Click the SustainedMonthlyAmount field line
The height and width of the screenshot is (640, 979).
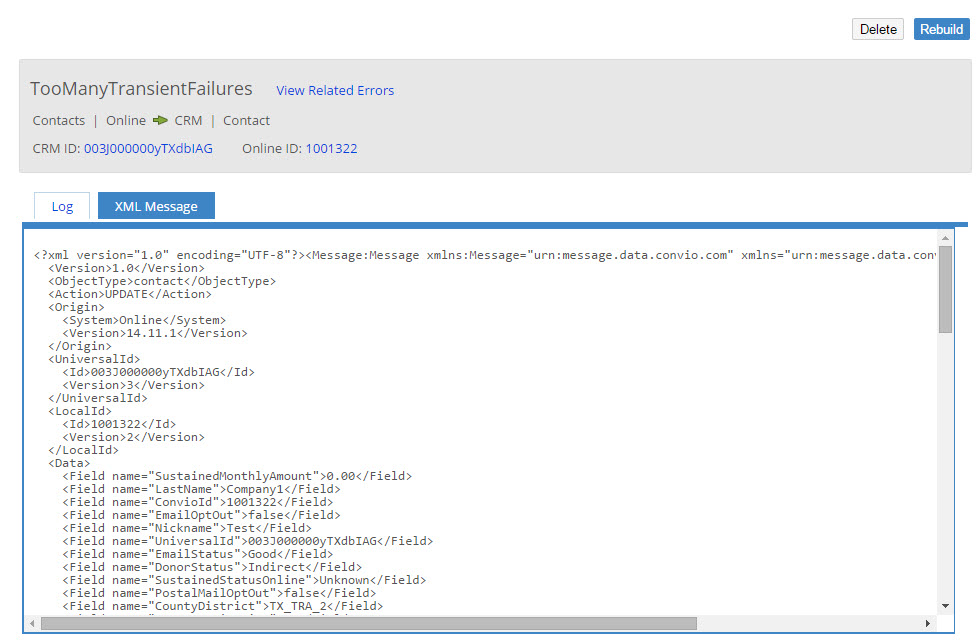tap(237, 476)
